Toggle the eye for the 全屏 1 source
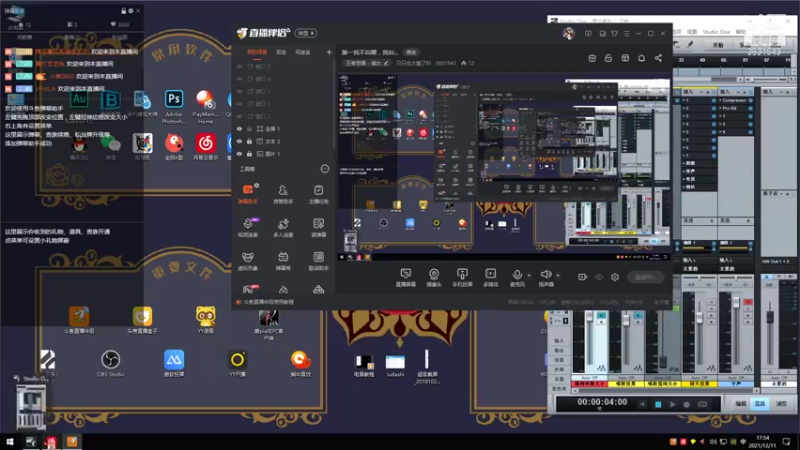The image size is (800, 450). click(x=239, y=129)
